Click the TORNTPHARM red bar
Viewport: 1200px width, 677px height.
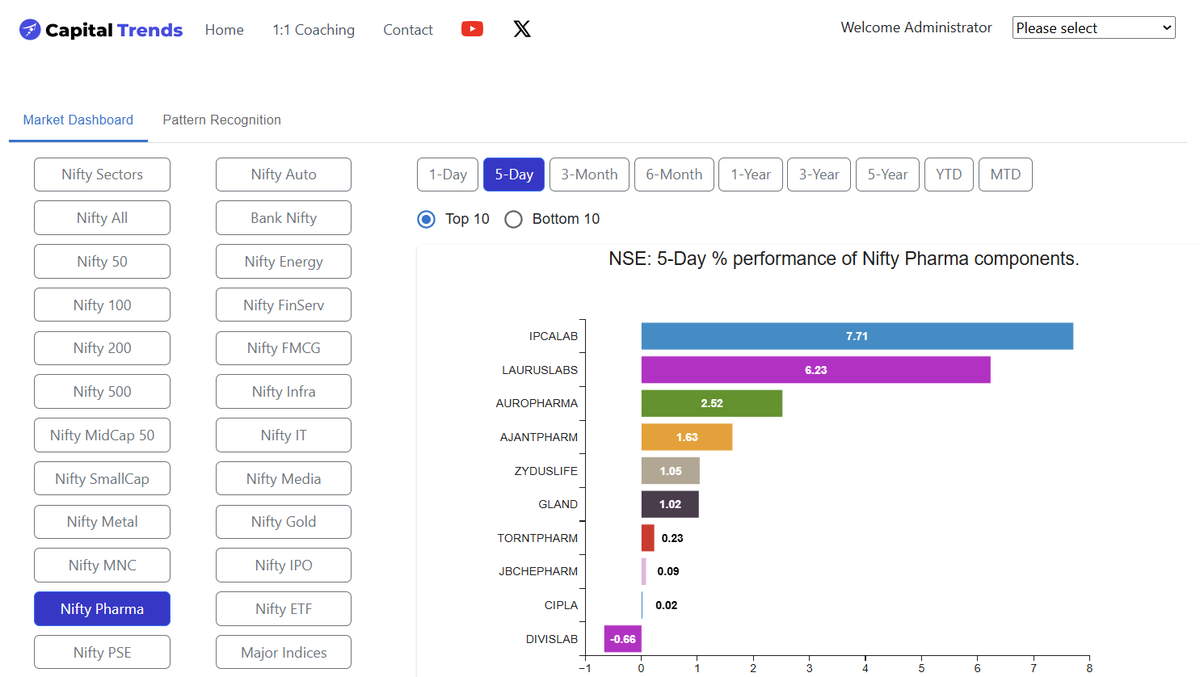tap(648, 538)
